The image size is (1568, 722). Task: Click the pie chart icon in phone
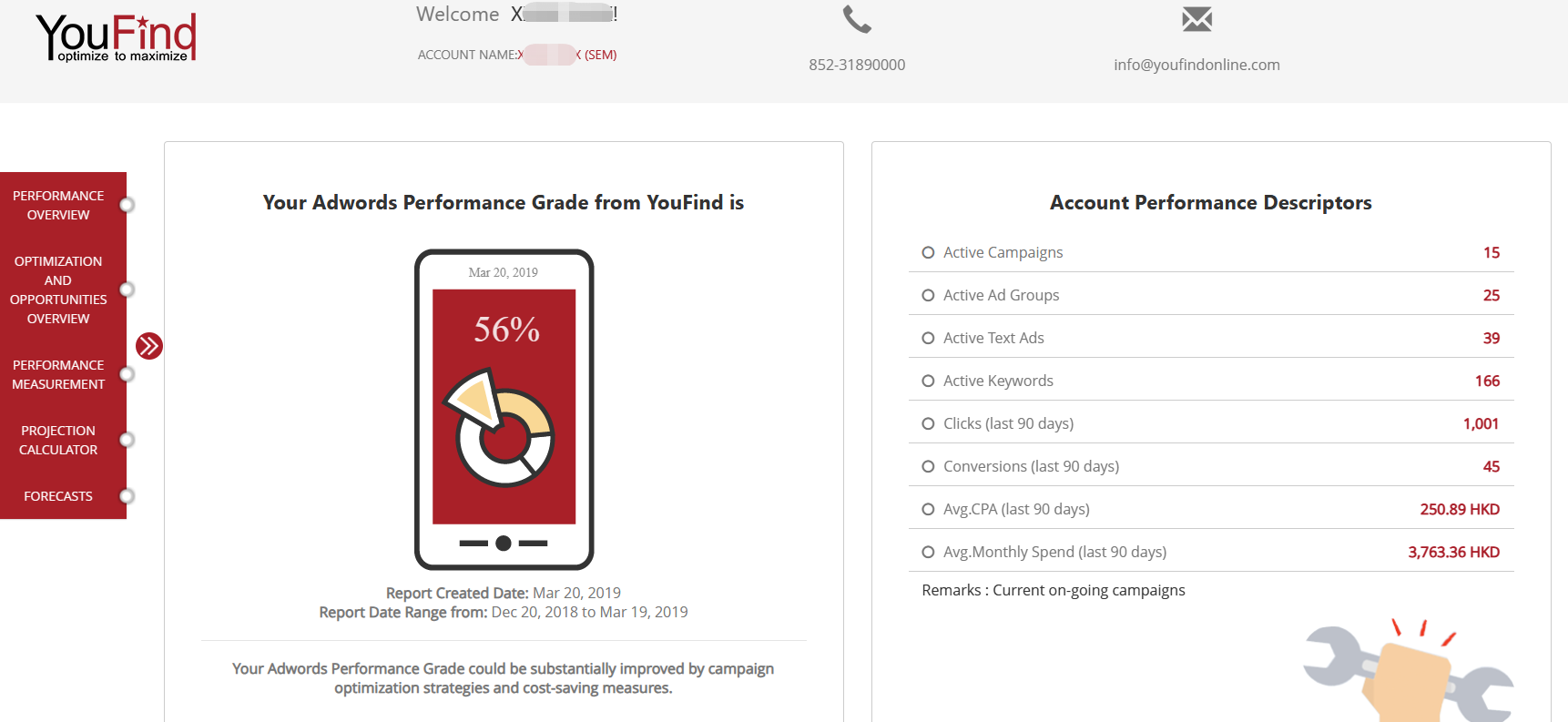(499, 427)
